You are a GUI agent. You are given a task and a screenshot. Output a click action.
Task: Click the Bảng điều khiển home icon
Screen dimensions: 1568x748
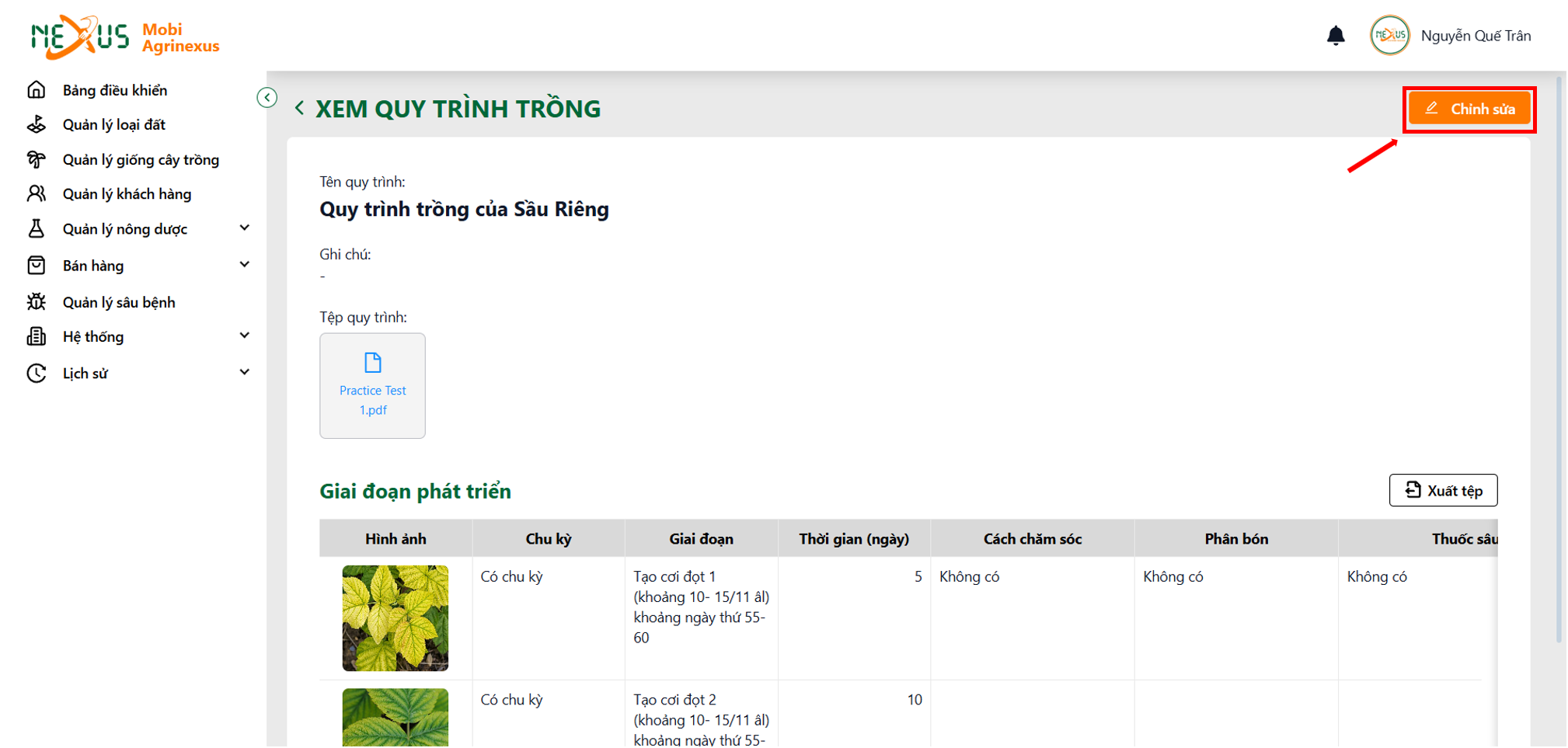pos(37,90)
